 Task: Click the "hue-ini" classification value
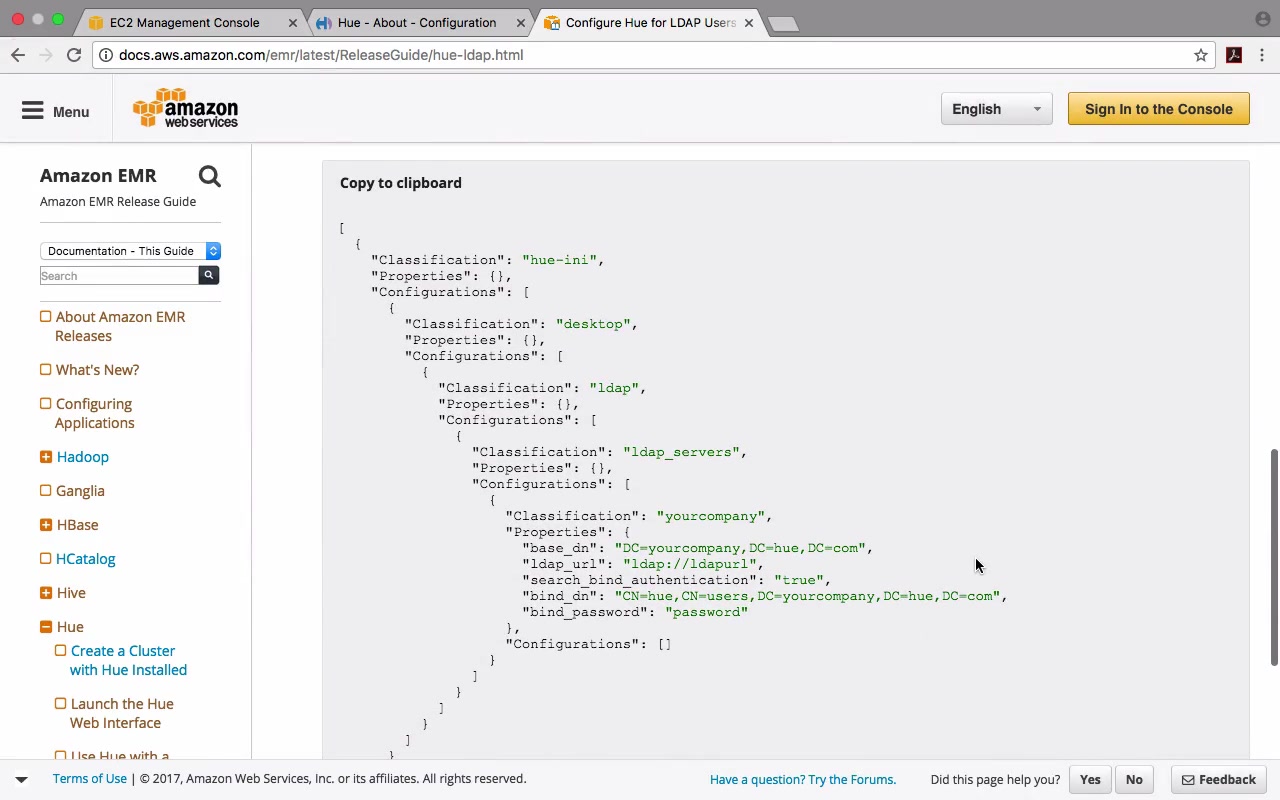coord(559,260)
